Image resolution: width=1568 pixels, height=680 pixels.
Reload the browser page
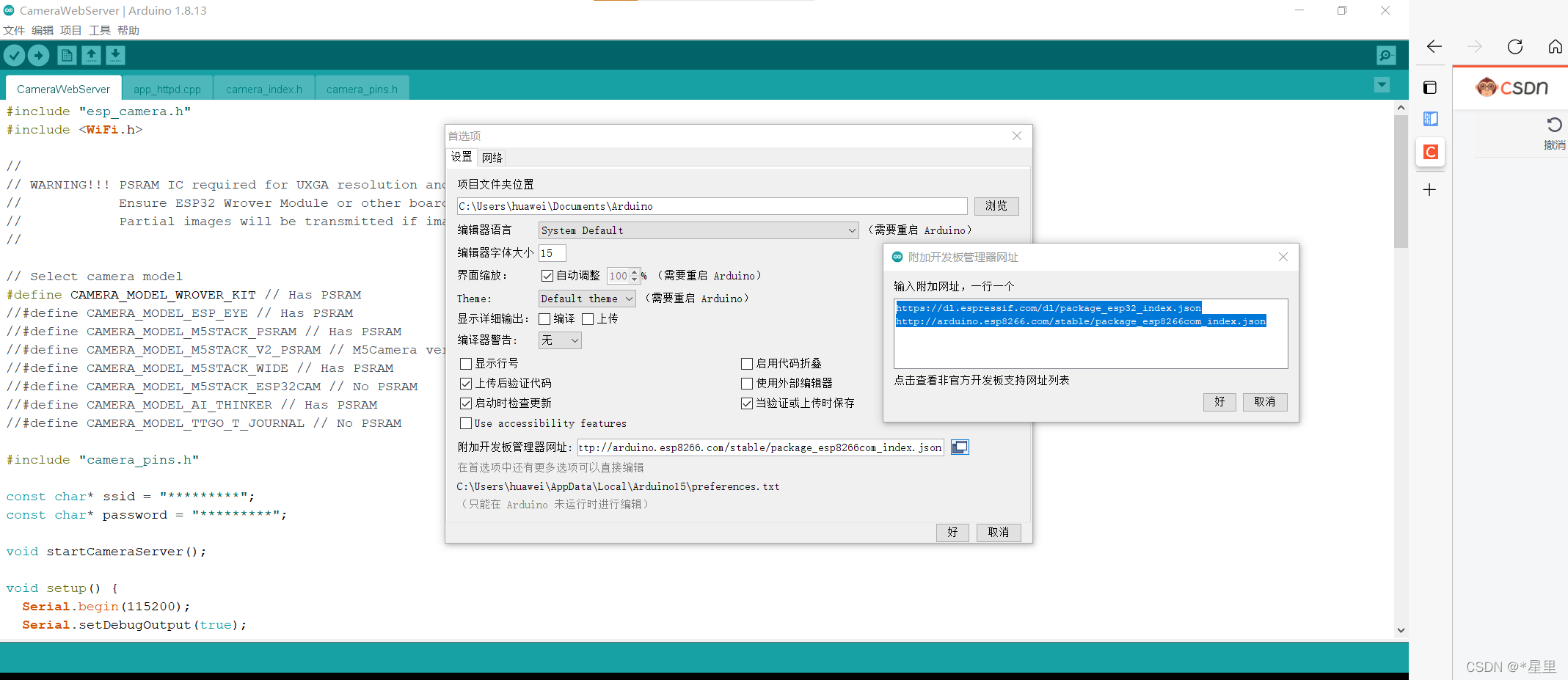tap(1515, 47)
